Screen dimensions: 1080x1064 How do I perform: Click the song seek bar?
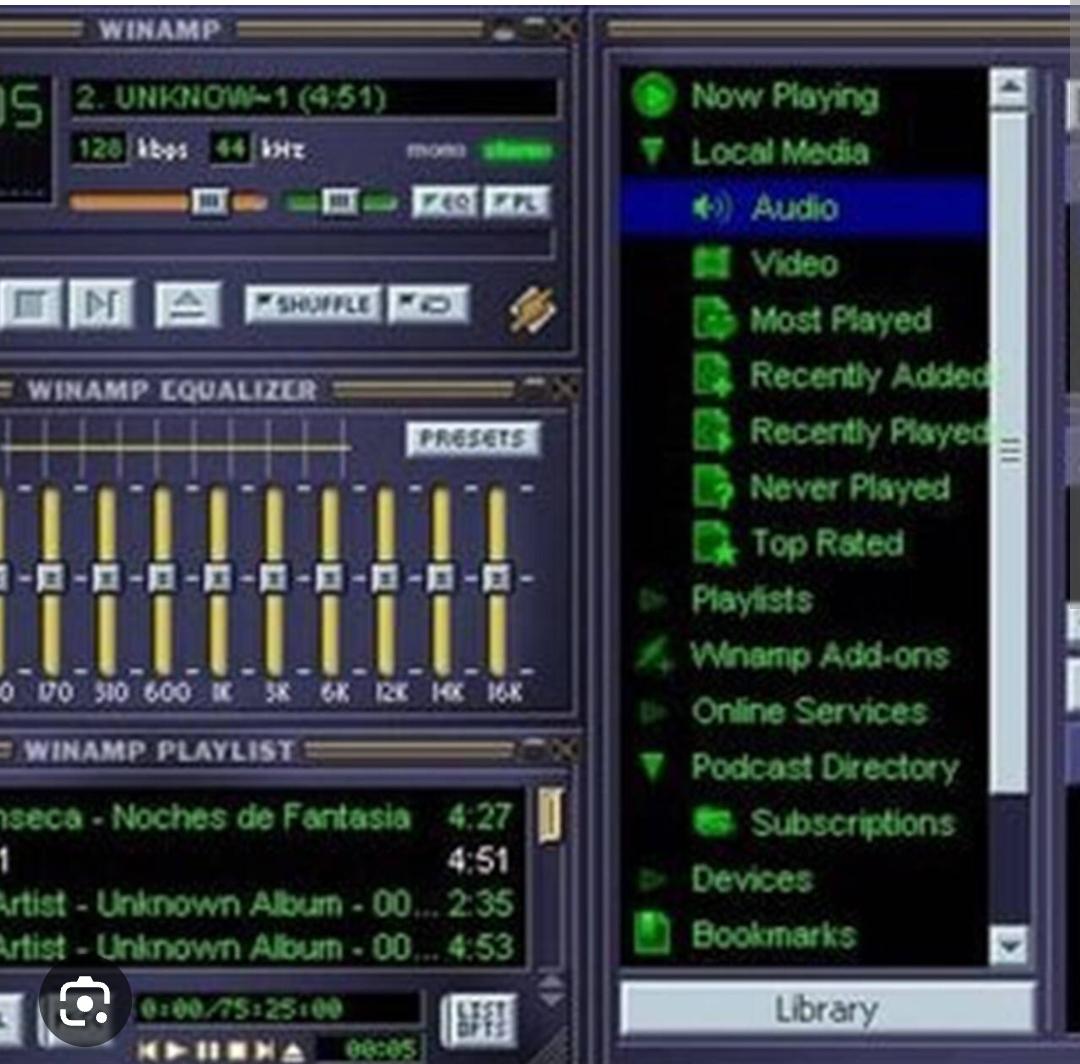coord(276,244)
